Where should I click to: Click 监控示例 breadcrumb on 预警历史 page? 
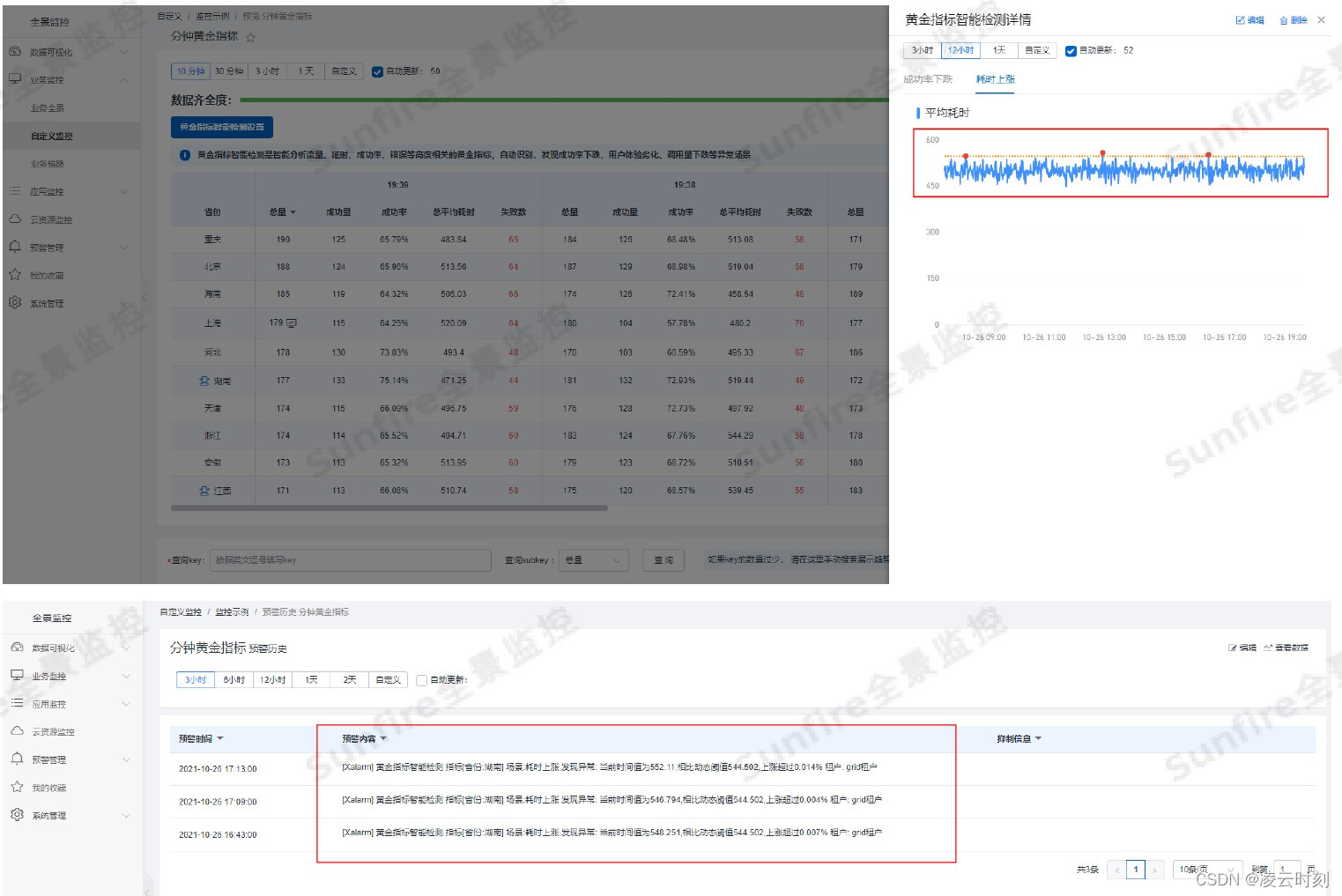click(232, 611)
